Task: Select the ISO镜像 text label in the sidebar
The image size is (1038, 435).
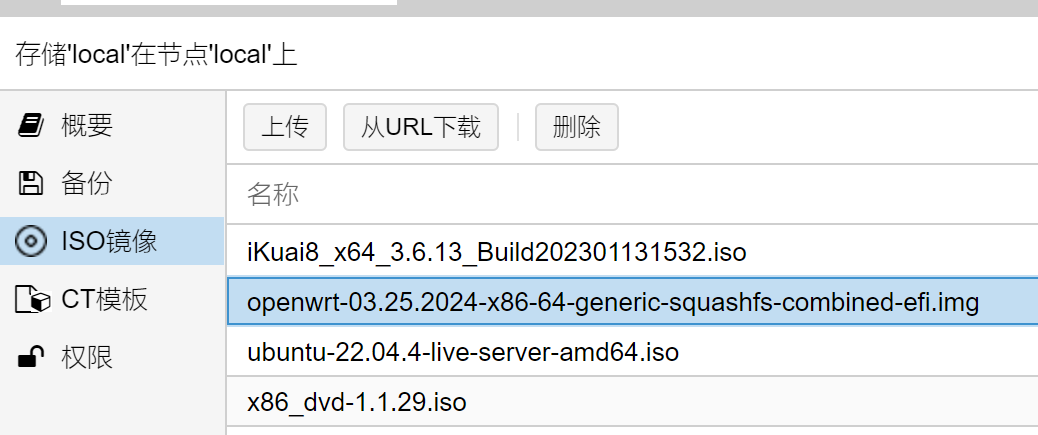Action: [109, 241]
